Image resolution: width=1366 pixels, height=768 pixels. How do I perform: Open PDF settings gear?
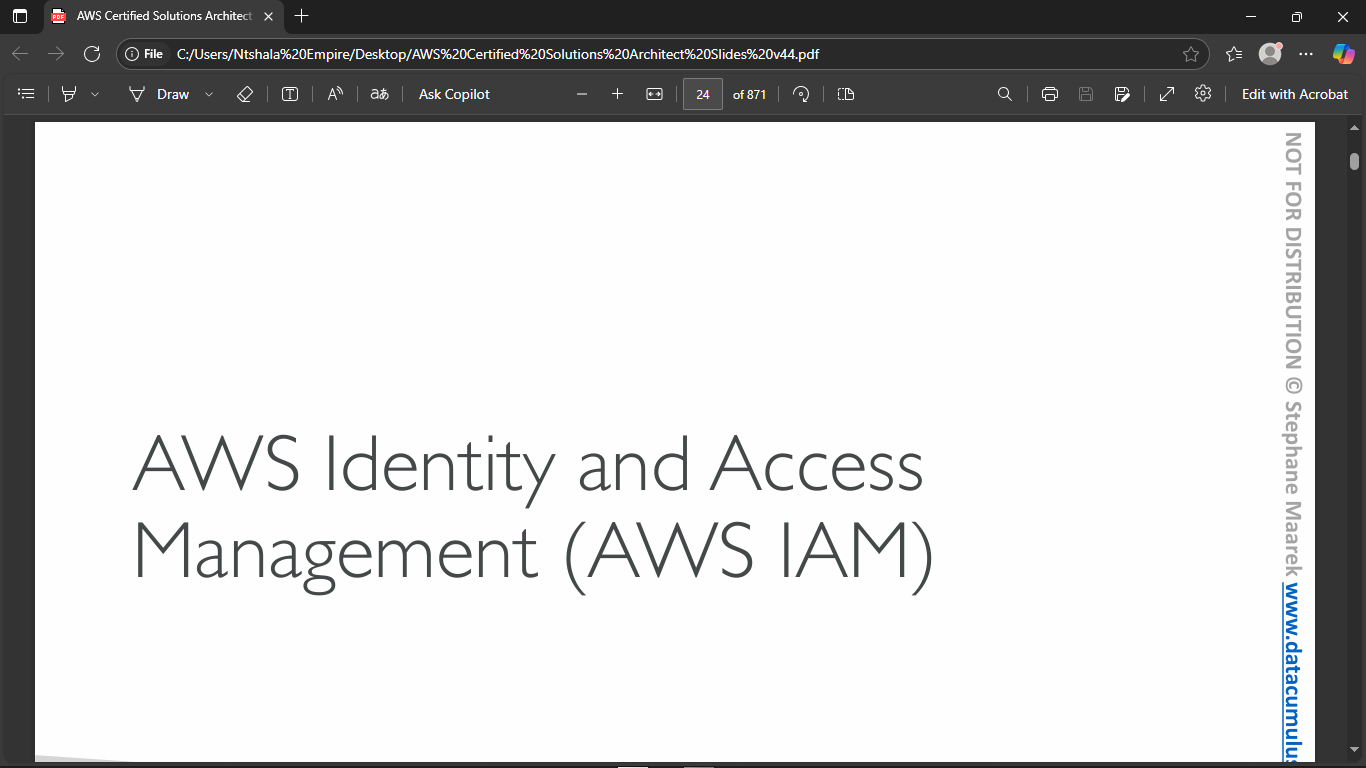click(1203, 94)
